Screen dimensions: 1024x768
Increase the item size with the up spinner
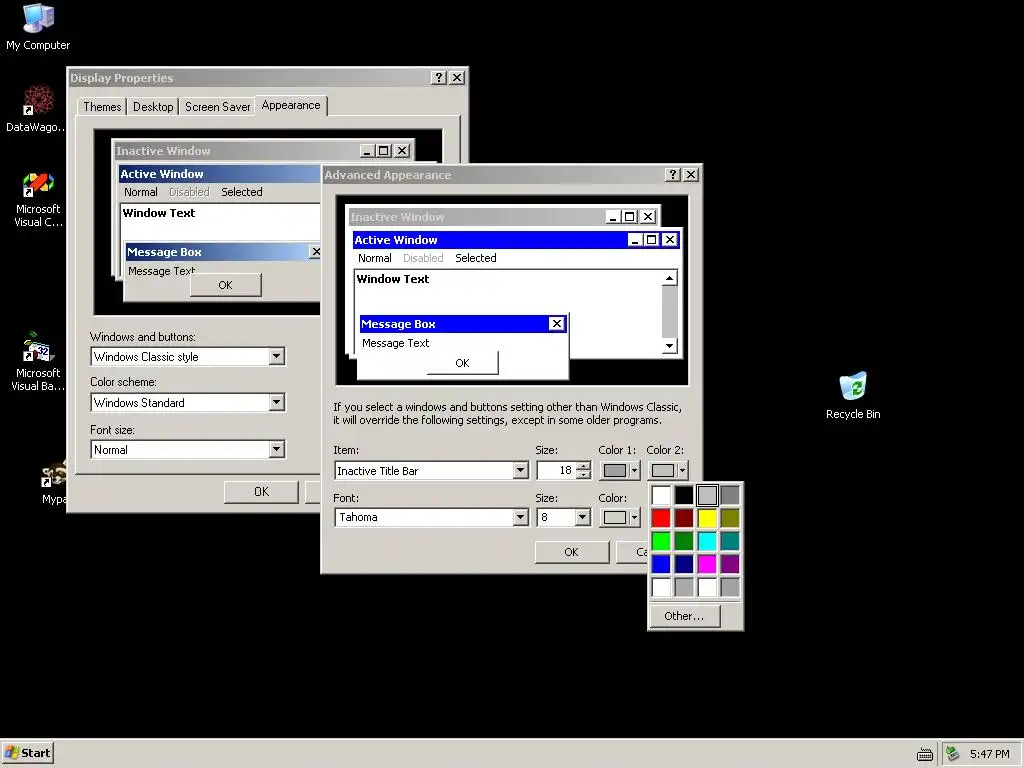pyautogui.click(x=583, y=466)
